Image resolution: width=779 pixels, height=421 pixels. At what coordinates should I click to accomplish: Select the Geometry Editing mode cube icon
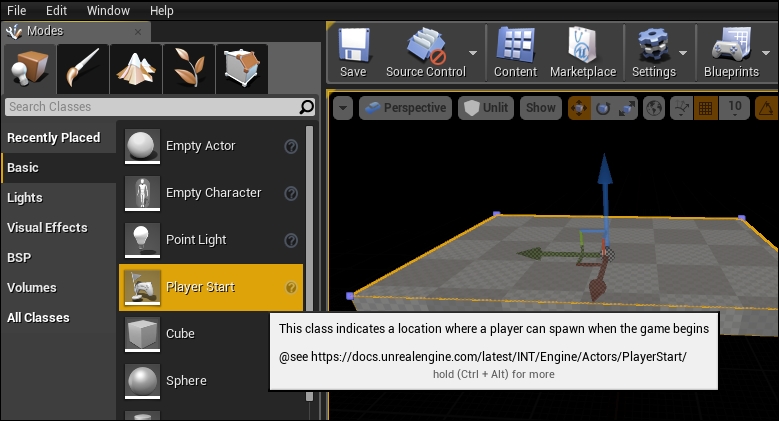point(242,69)
